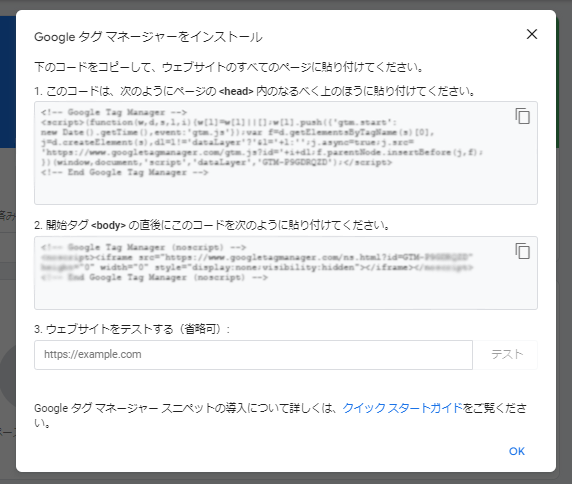
Task: Select the "3. ウェブサイトをテストする" label
Action: pos(132,329)
